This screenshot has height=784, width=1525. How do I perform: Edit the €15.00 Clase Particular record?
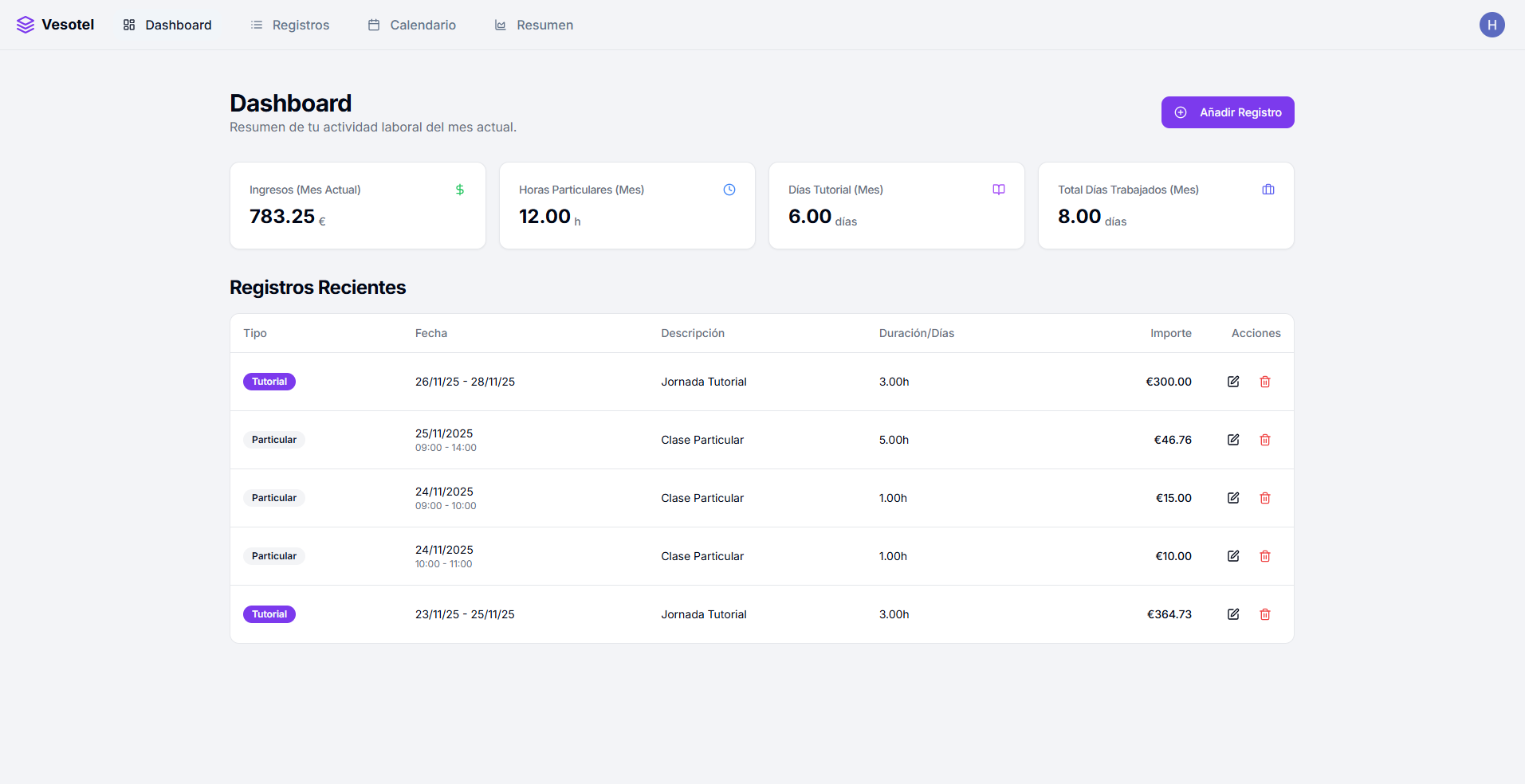1233,498
